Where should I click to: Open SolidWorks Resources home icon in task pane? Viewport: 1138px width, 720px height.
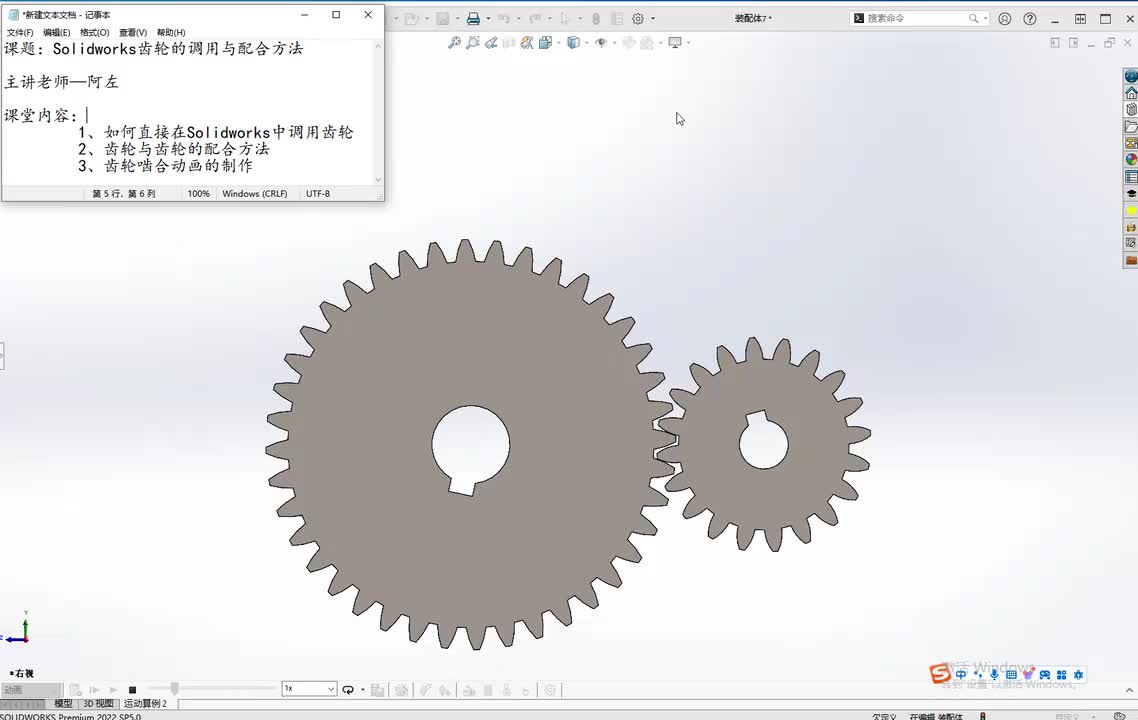point(1131,93)
